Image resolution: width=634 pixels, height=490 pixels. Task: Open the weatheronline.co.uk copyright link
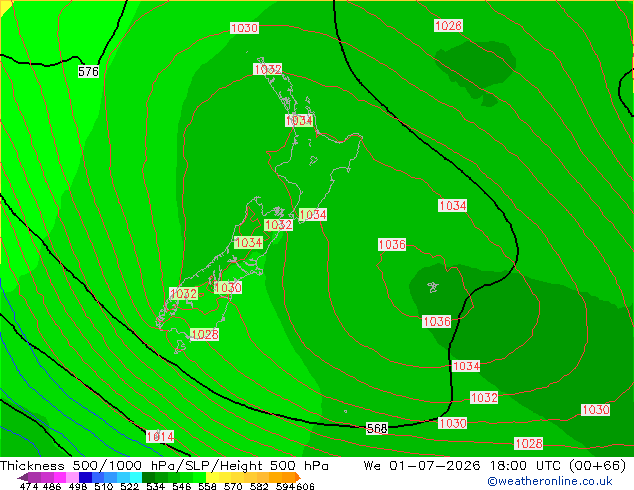tap(550, 481)
